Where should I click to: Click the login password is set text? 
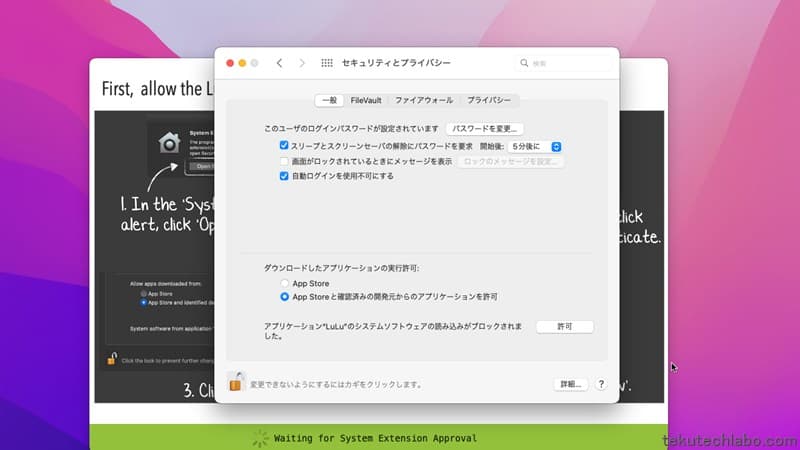pos(351,129)
